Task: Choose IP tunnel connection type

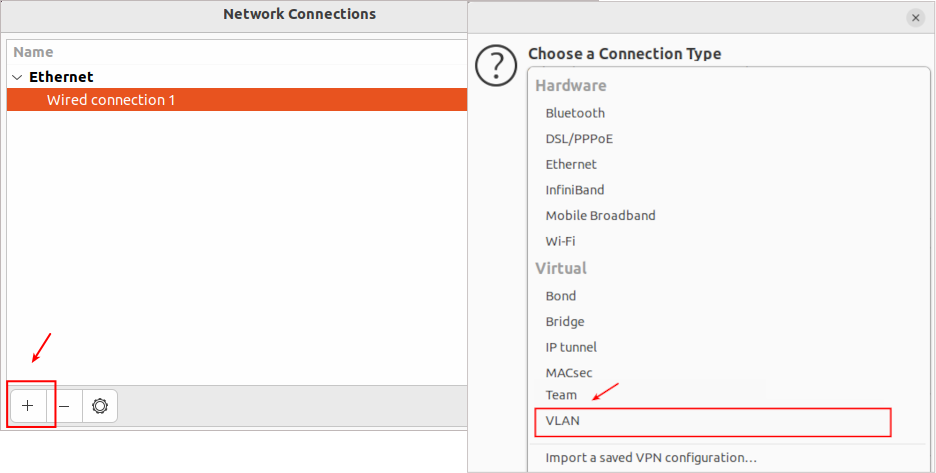Action: [x=571, y=347]
